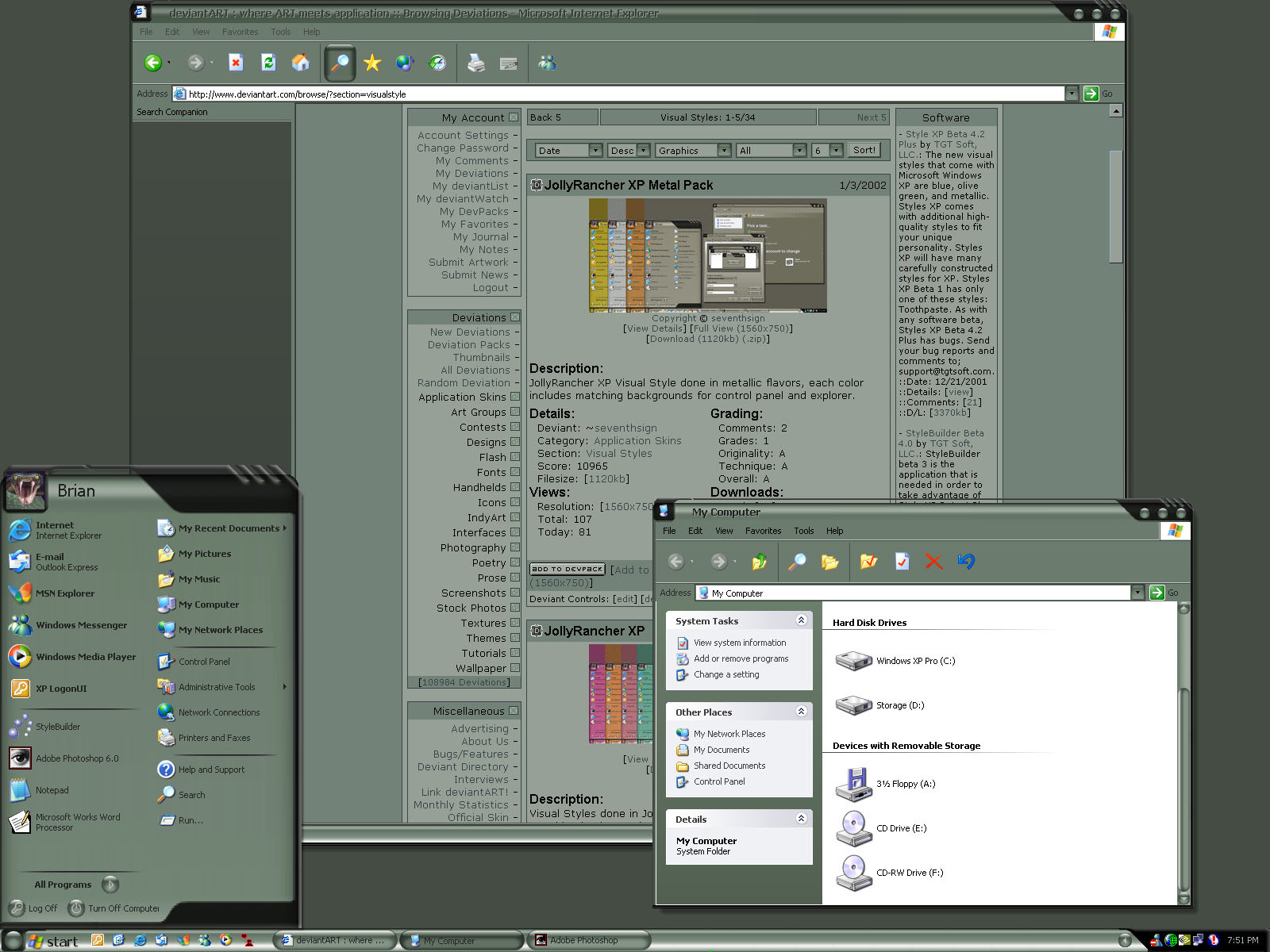
Task: Open the Desc order dropdown
Action: click(x=643, y=150)
